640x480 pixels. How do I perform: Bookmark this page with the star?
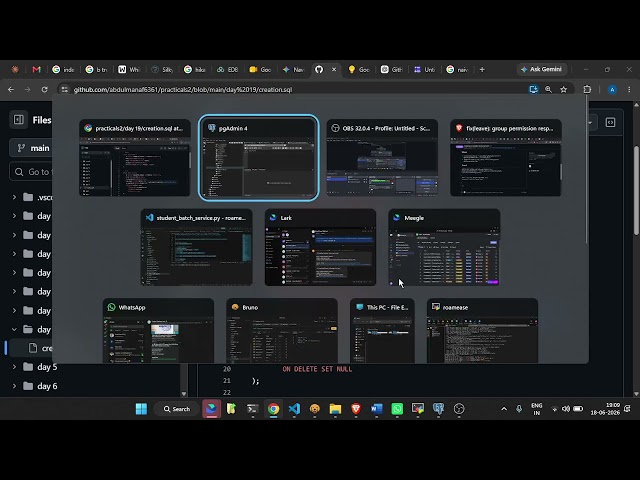564,89
